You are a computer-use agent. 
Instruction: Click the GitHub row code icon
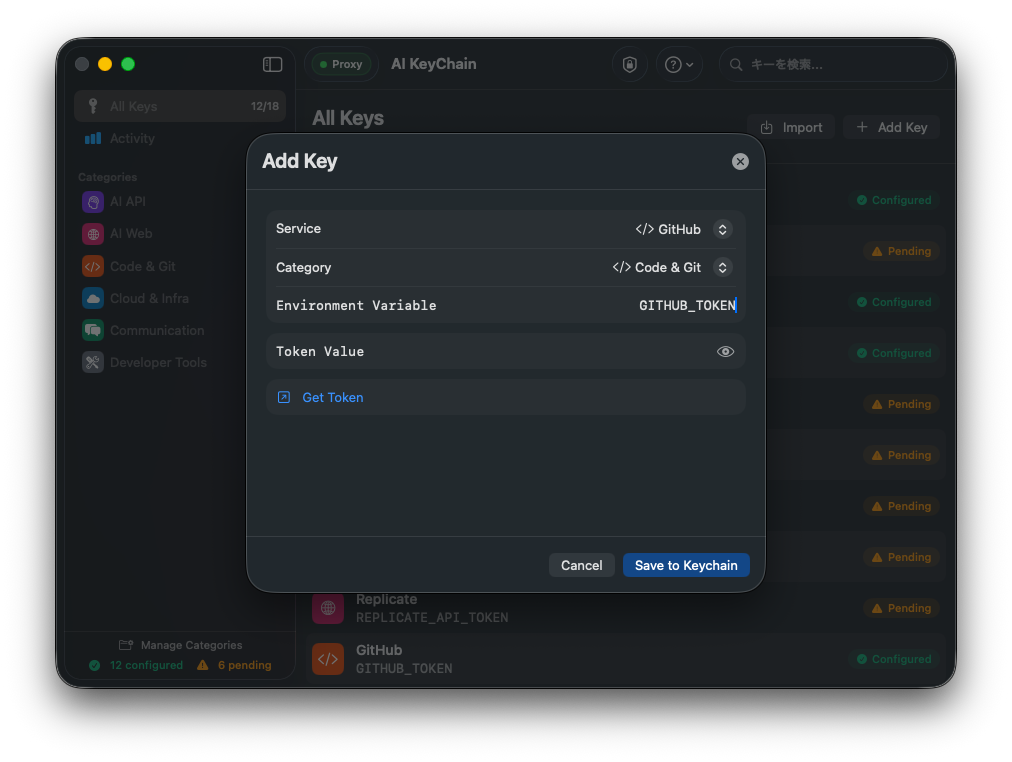tap(328, 659)
